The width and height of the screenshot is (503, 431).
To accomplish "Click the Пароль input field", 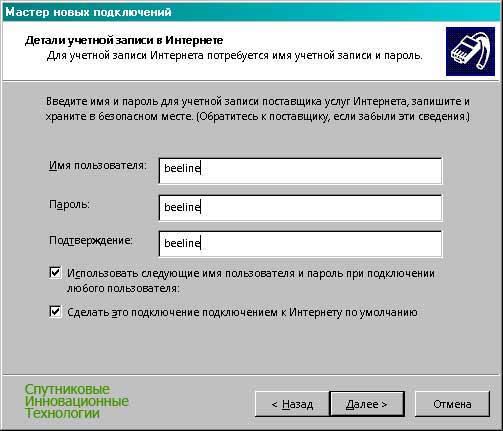I will point(300,208).
